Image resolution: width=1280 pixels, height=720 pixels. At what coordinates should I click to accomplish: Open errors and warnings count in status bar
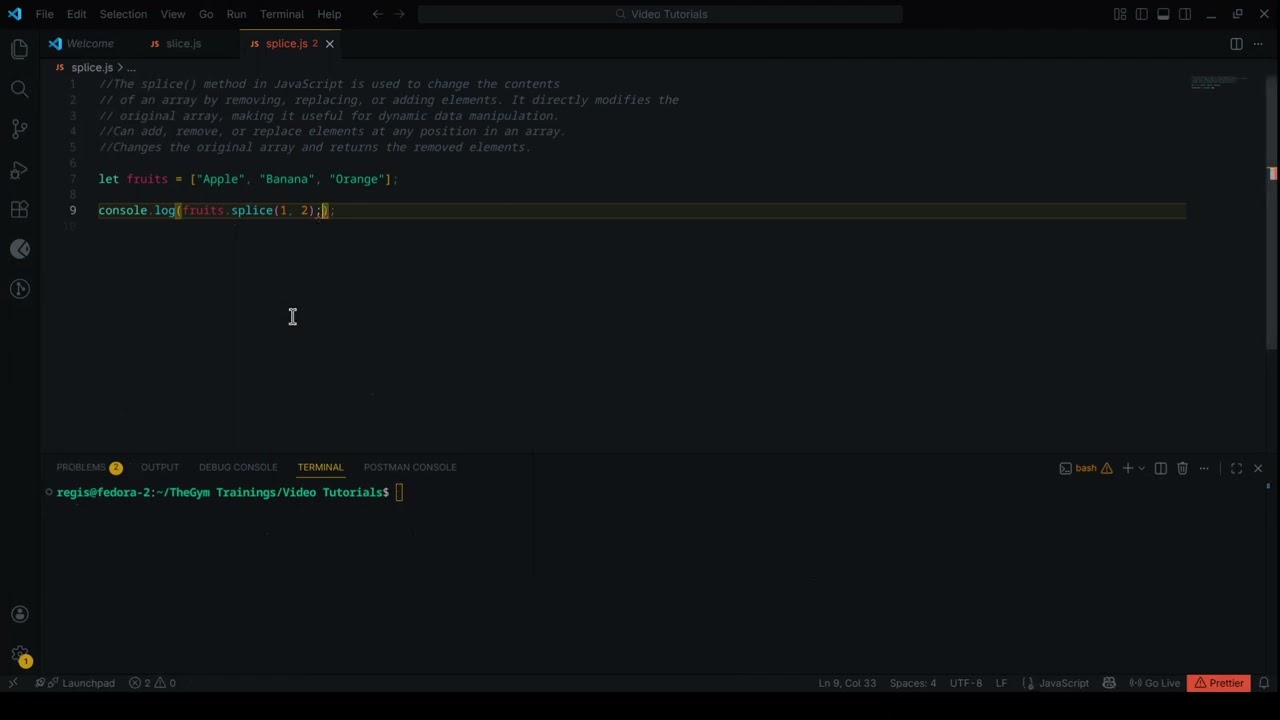point(152,683)
